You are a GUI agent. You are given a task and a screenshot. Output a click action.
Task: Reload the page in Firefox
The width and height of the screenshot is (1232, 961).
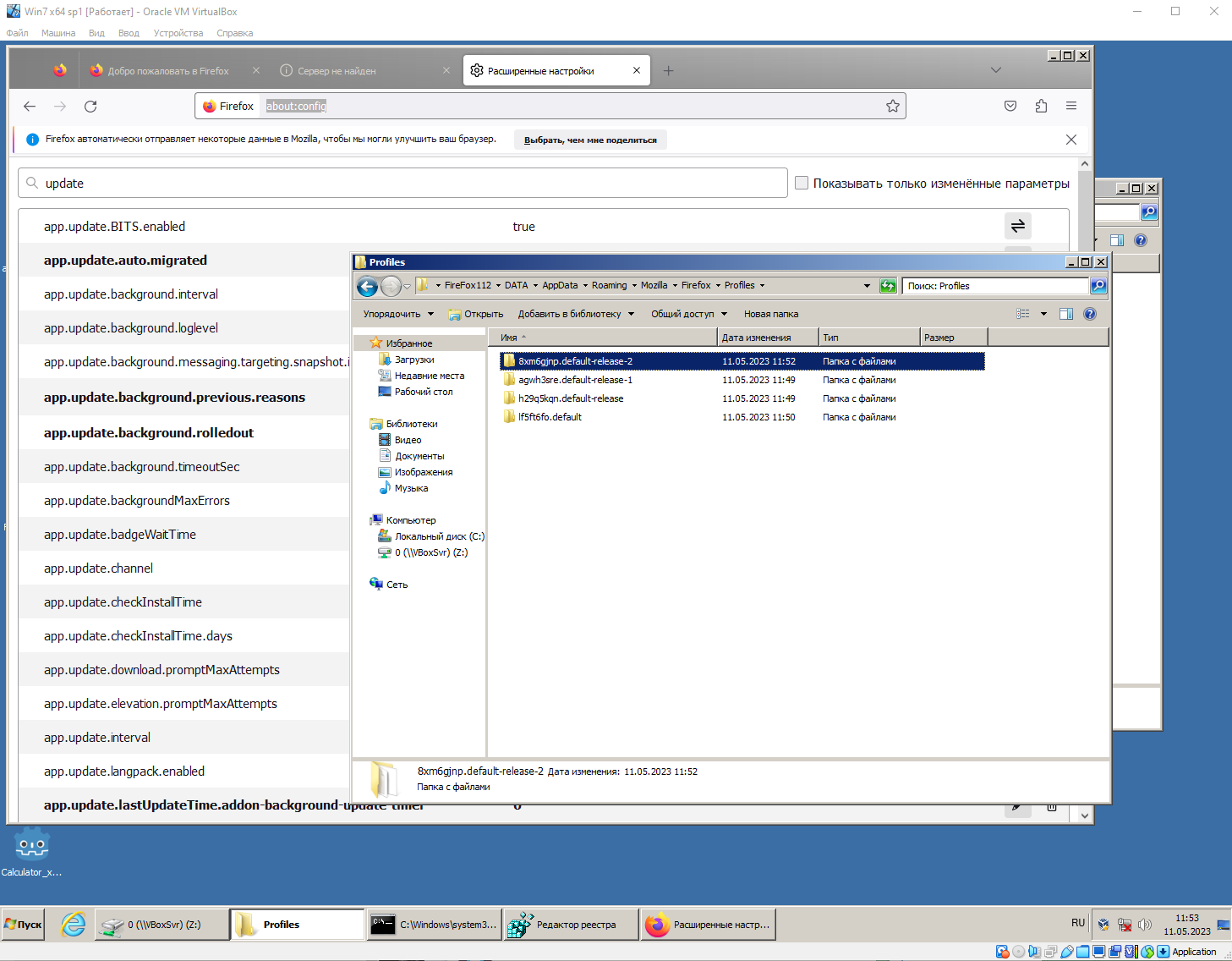(90, 107)
